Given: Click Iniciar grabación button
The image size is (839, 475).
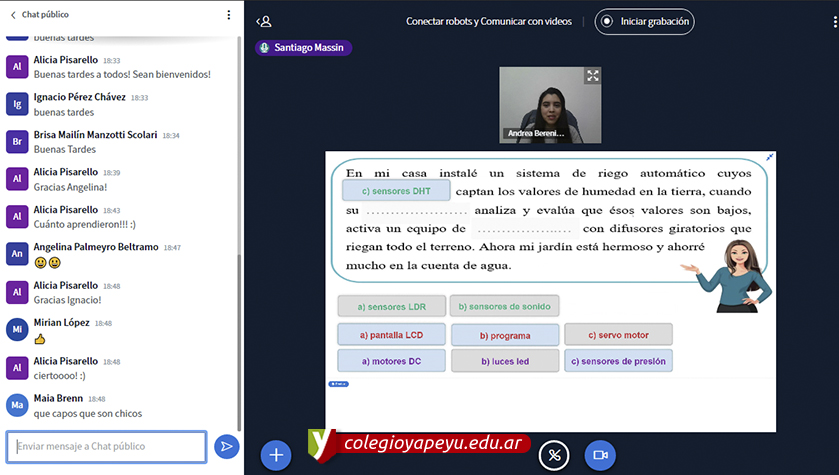Looking at the screenshot, I should 644,21.
